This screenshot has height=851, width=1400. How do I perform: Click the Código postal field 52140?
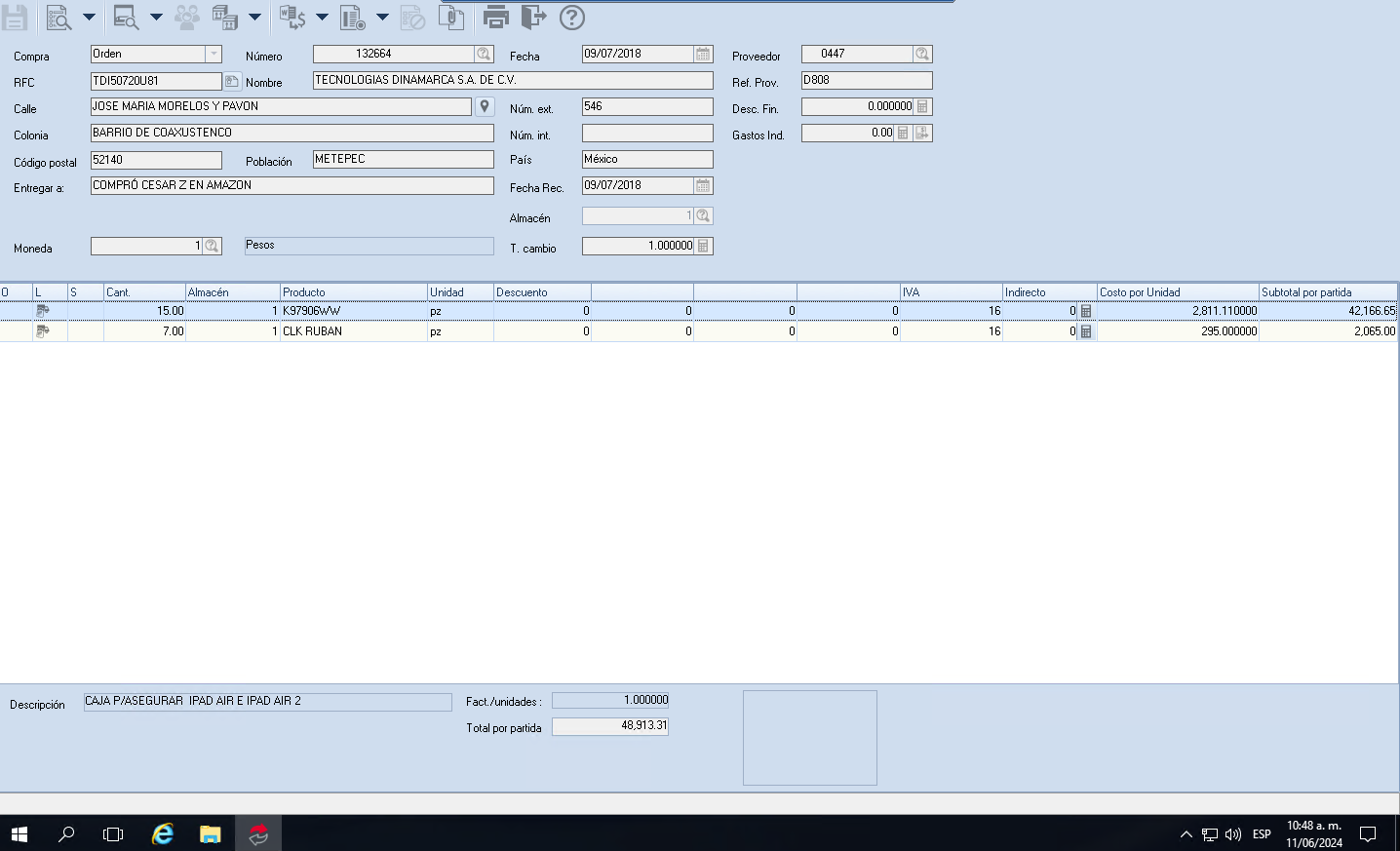click(156, 160)
